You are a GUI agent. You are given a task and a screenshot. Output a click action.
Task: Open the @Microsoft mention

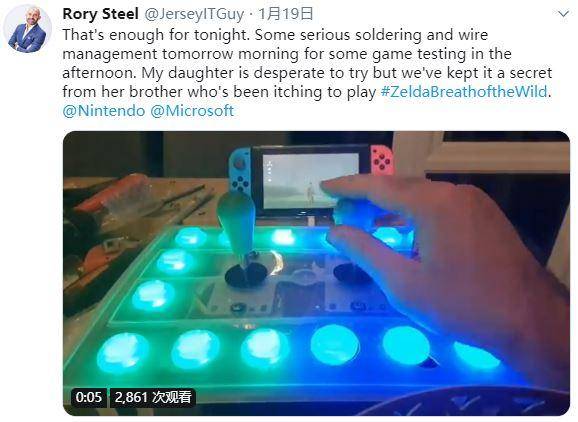[x=192, y=111]
